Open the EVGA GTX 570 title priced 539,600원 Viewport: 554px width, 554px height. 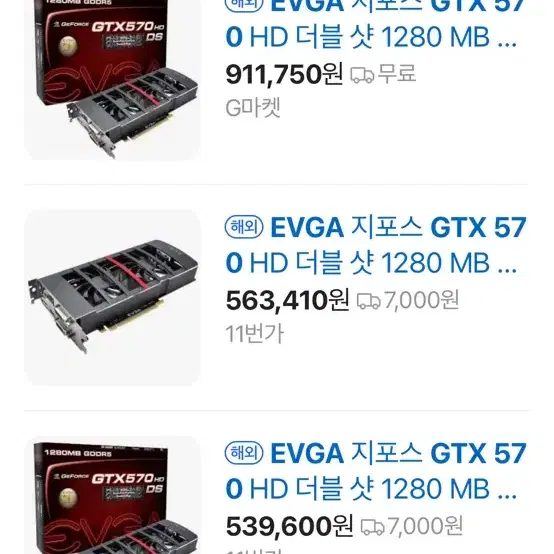coord(376,471)
